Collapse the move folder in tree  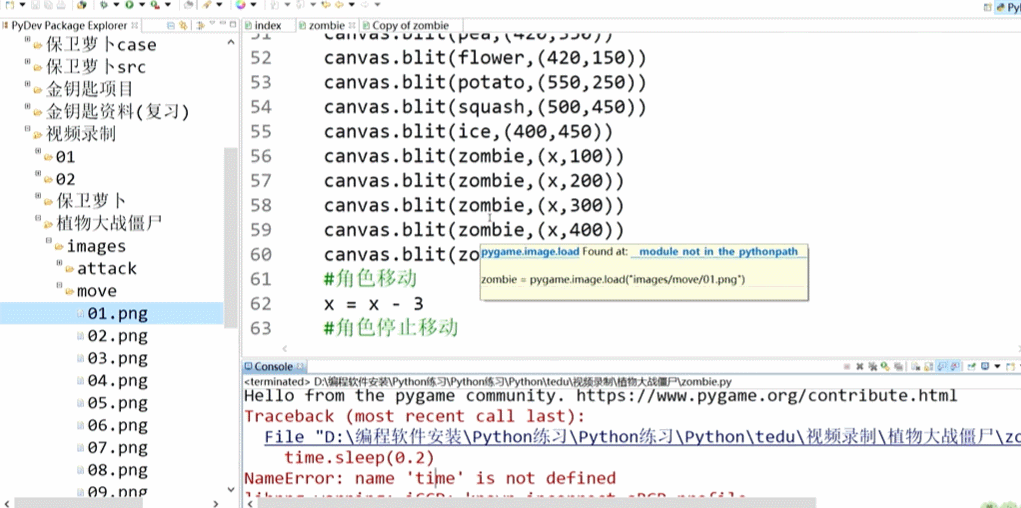(60, 287)
